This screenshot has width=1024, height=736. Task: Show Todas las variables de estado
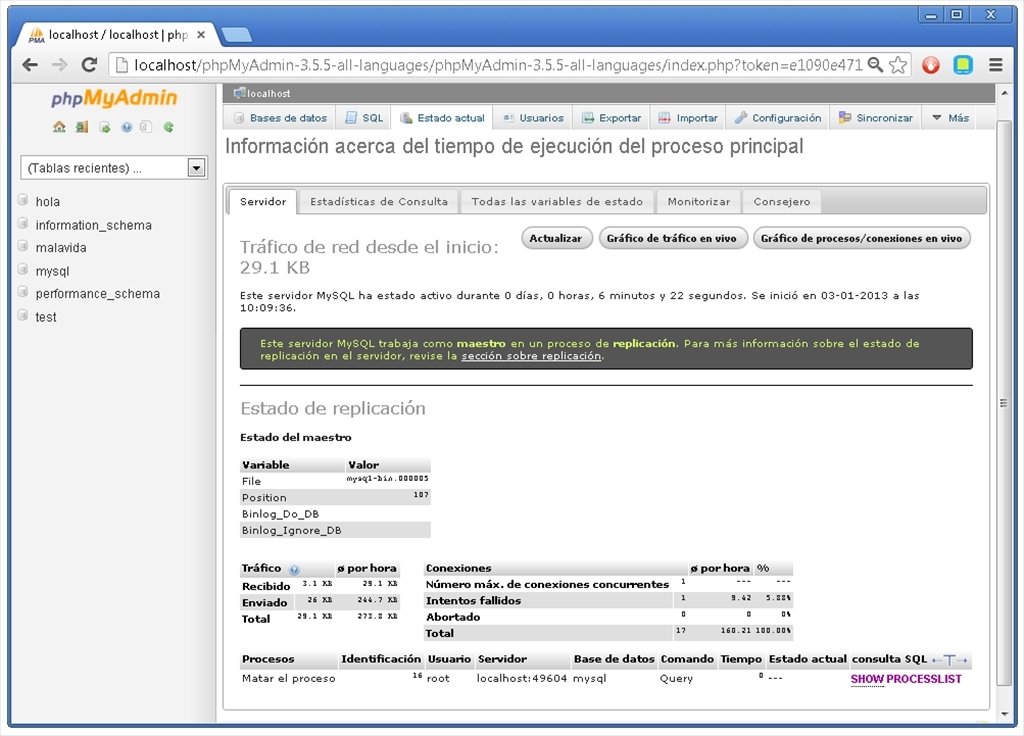point(557,202)
